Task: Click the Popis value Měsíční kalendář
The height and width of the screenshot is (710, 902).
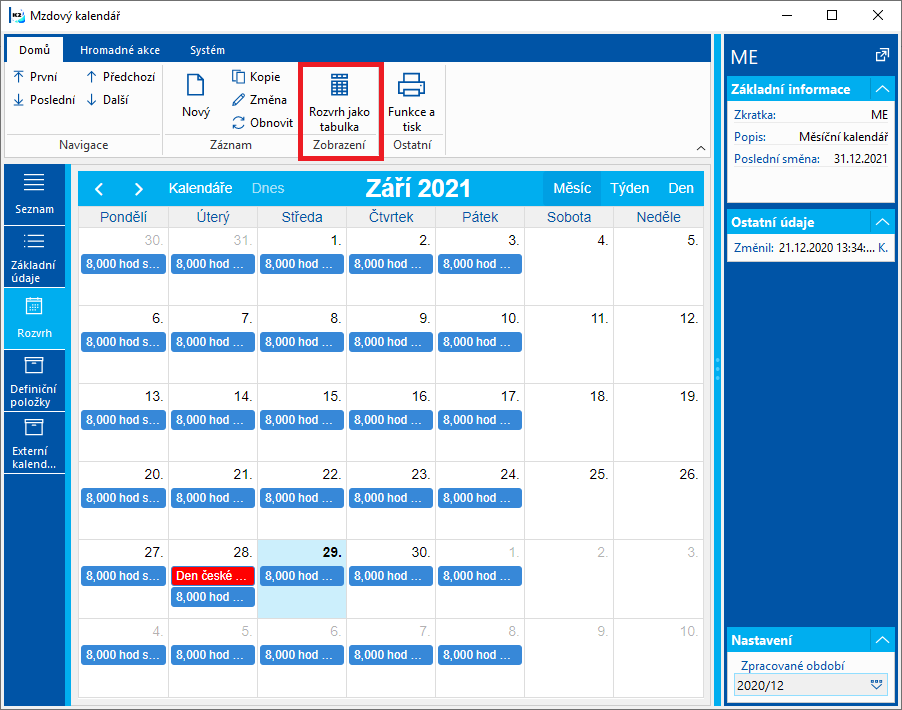Action: (x=843, y=137)
